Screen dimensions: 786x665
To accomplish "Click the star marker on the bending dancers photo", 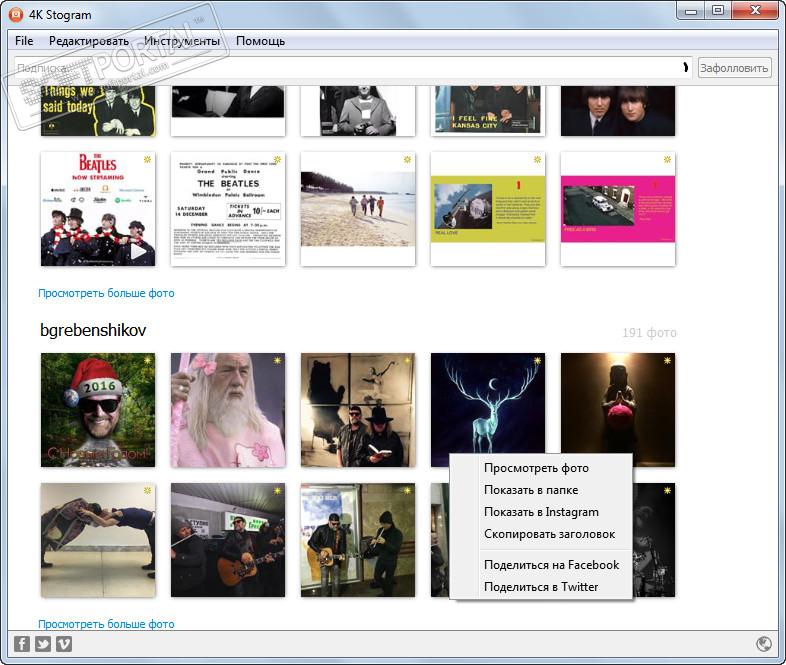I will (147, 490).
